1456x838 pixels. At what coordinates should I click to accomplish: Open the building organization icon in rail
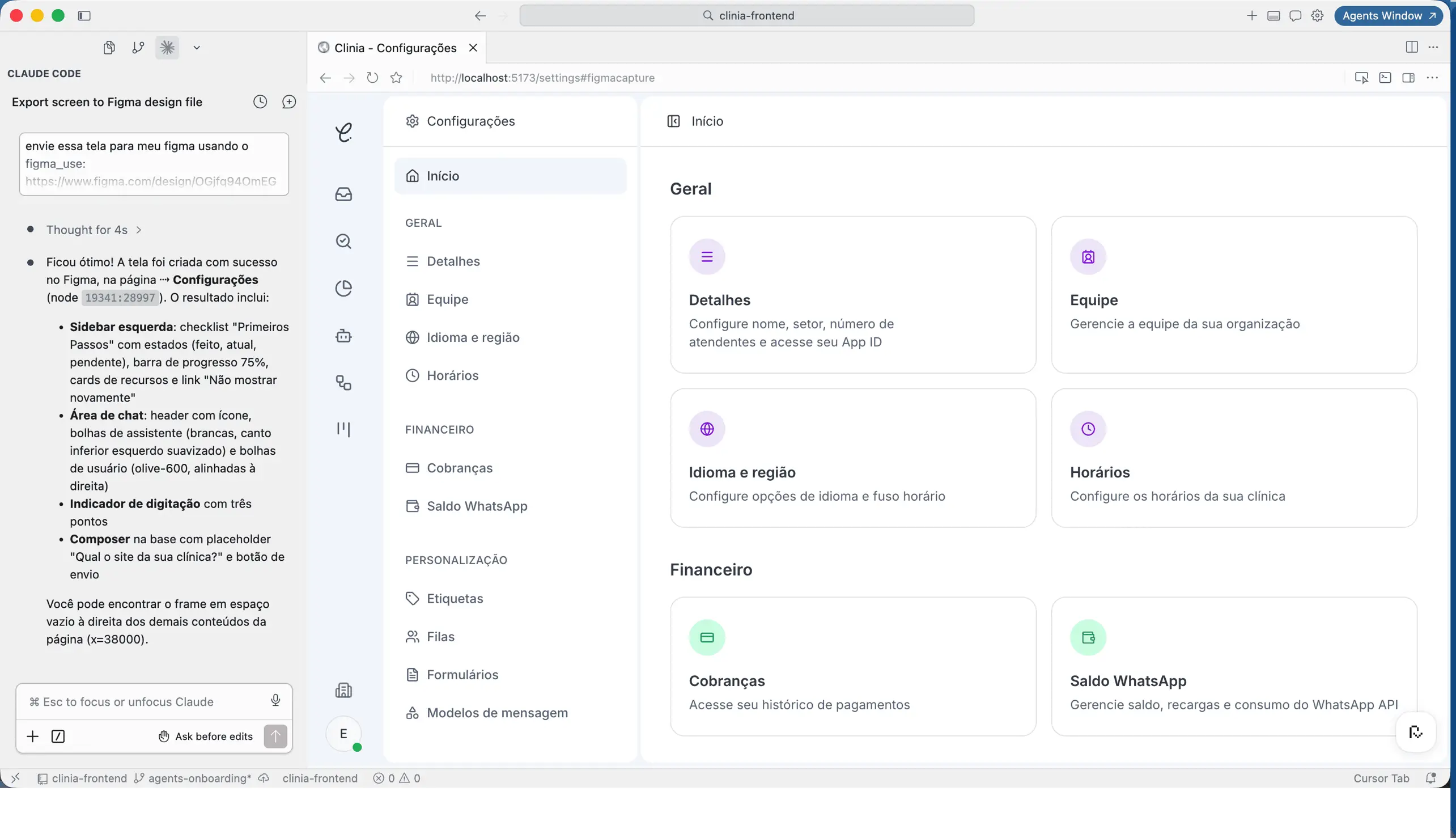(x=343, y=690)
